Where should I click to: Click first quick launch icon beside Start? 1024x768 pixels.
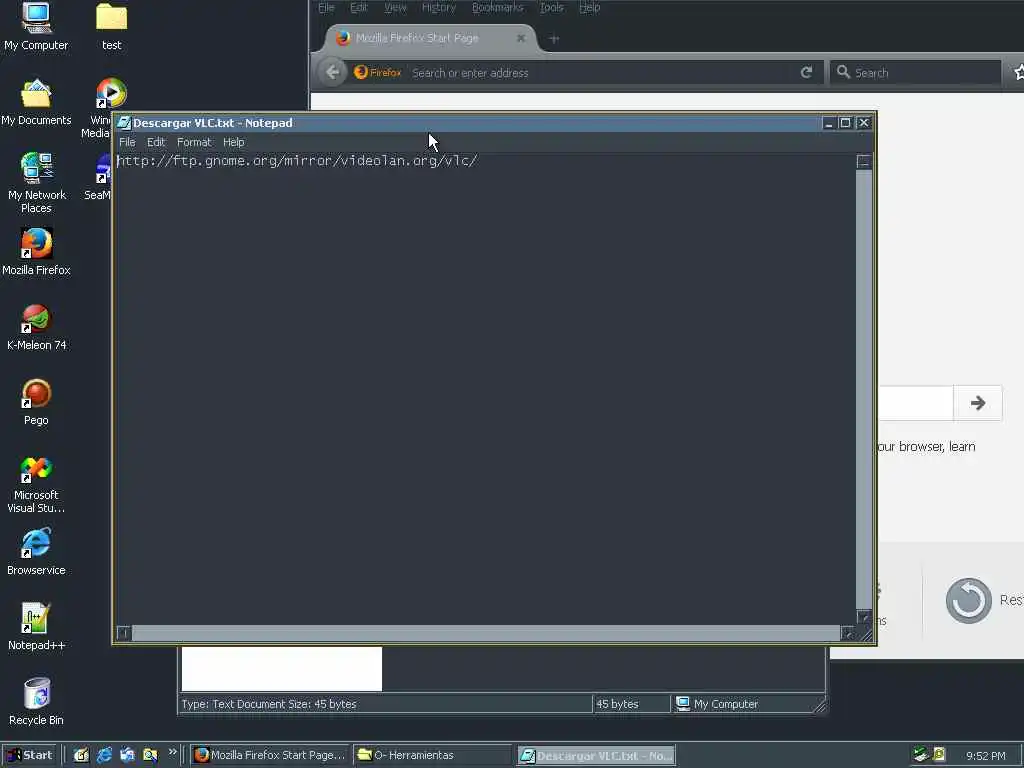click(x=81, y=755)
